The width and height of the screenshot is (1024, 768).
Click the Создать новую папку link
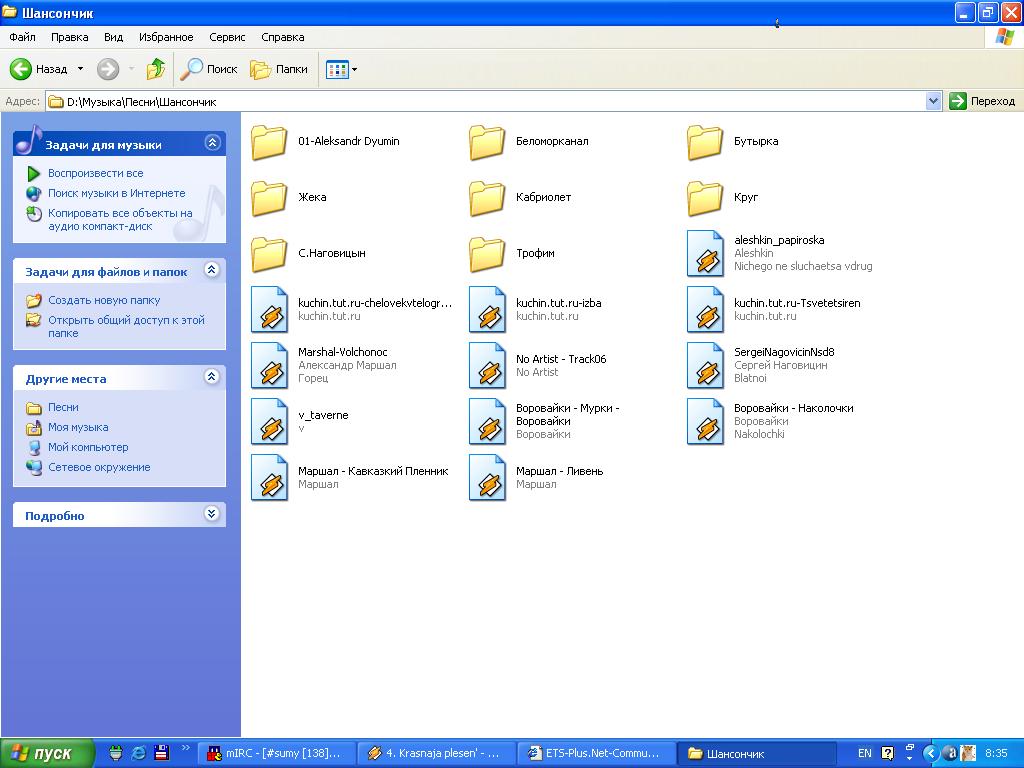[104, 300]
